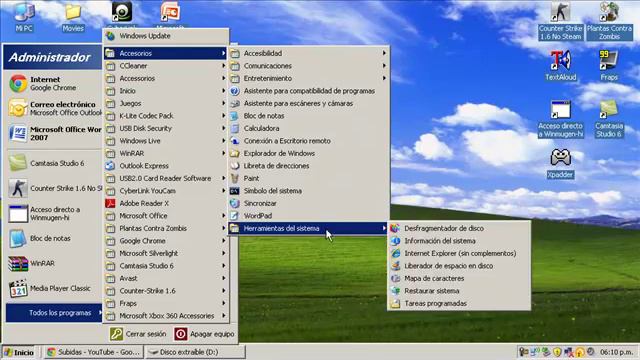
Task: Open Asistente para escáneres y cámaras
Action: point(308,103)
